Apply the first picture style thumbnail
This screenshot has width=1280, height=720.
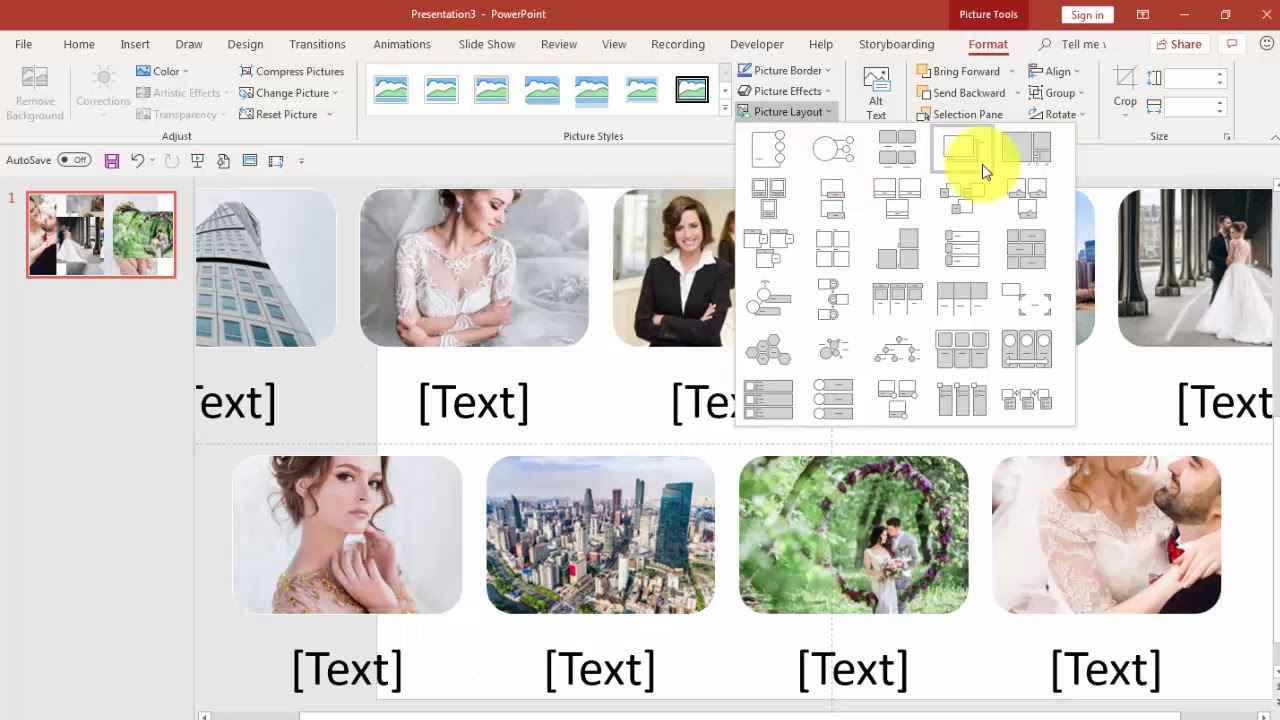(x=391, y=90)
